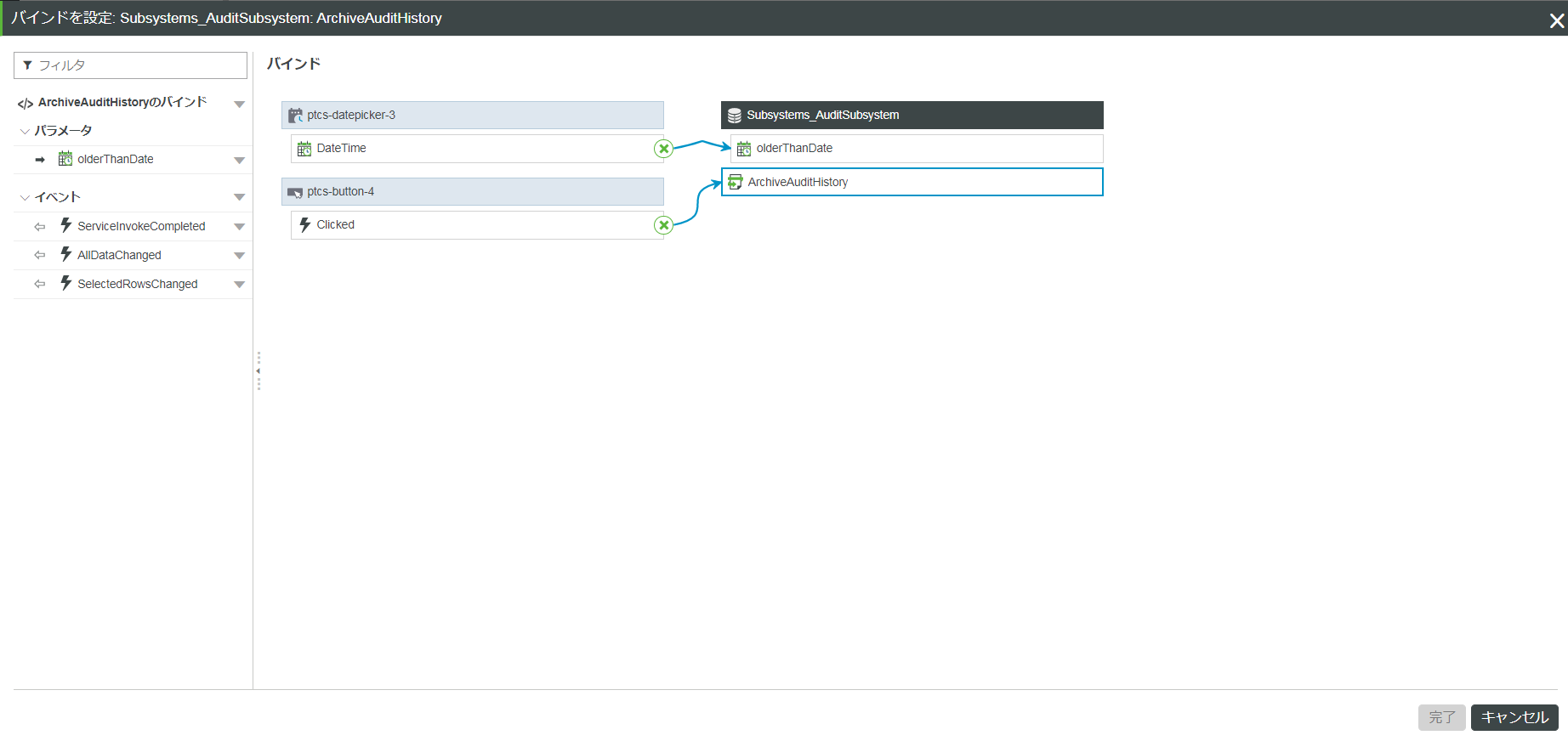Collapse the パラメータ section chevron
The image size is (1568, 741).
[x=25, y=132]
